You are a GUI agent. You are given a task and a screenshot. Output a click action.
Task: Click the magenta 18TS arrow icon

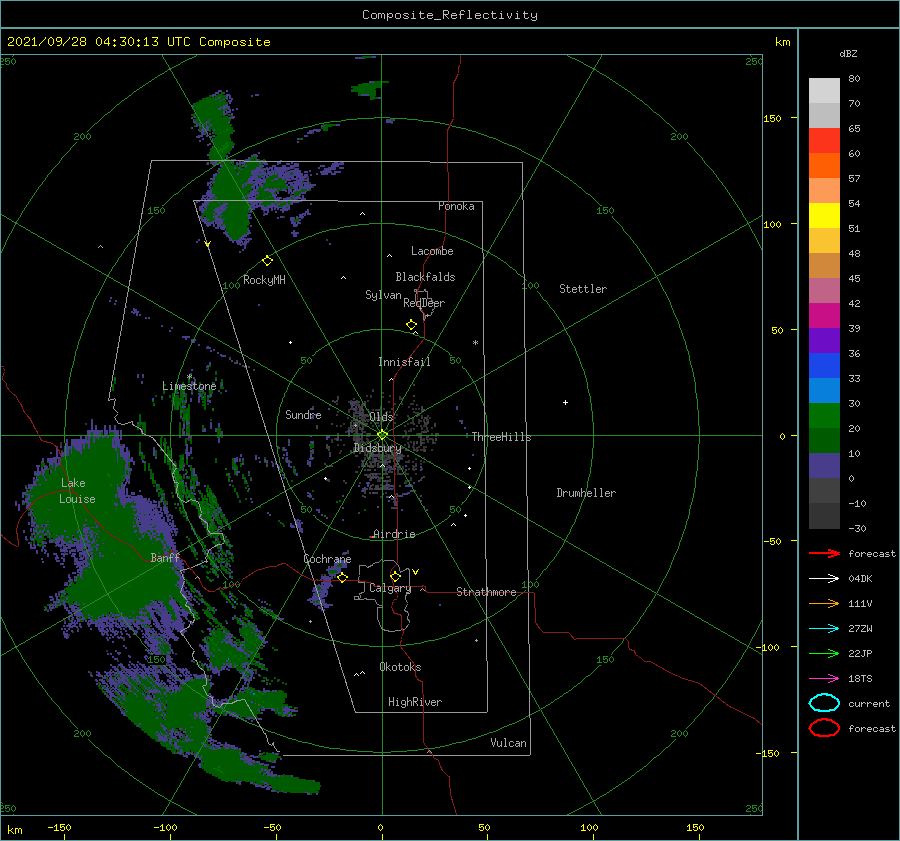pyautogui.click(x=824, y=679)
